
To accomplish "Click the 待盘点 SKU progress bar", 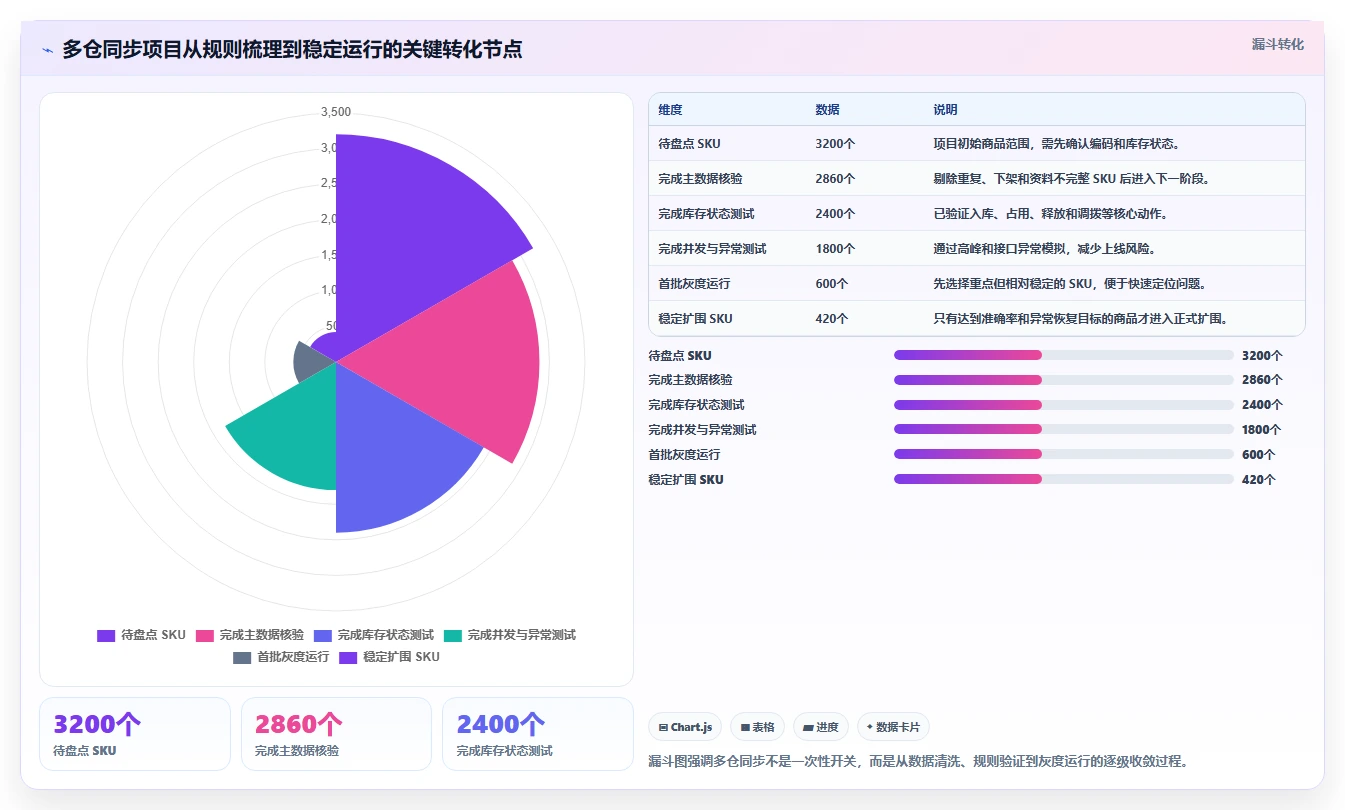I will pyautogui.click(x=1064, y=355).
